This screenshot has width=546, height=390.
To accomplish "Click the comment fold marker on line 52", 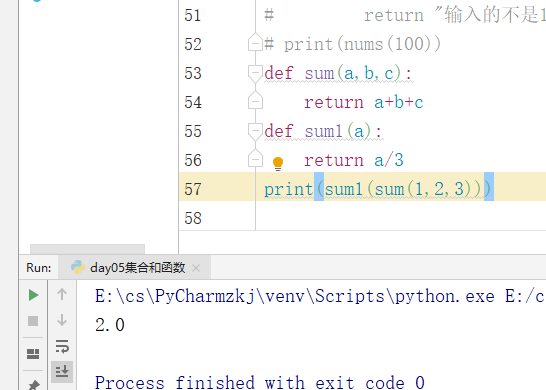I will (255, 43).
